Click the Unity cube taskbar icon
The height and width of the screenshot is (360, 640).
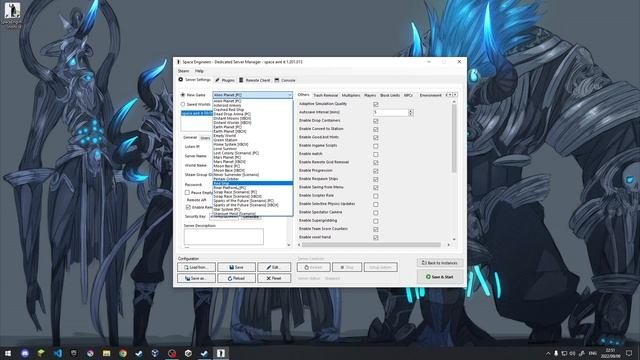(188, 353)
